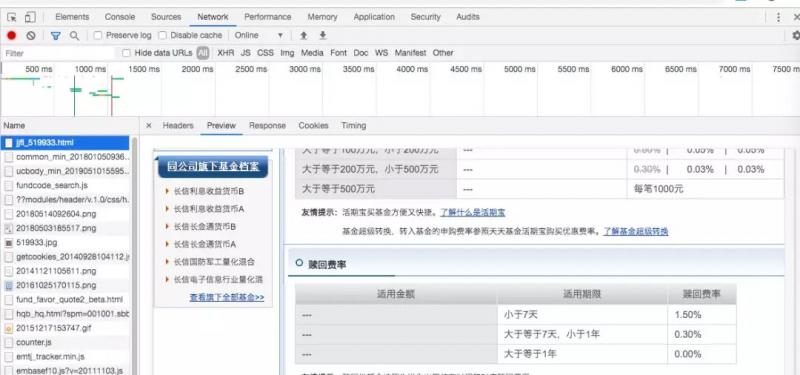Enable Disable cache checkbox
The height and width of the screenshot is (375, 800).
(x=162, y=35)
